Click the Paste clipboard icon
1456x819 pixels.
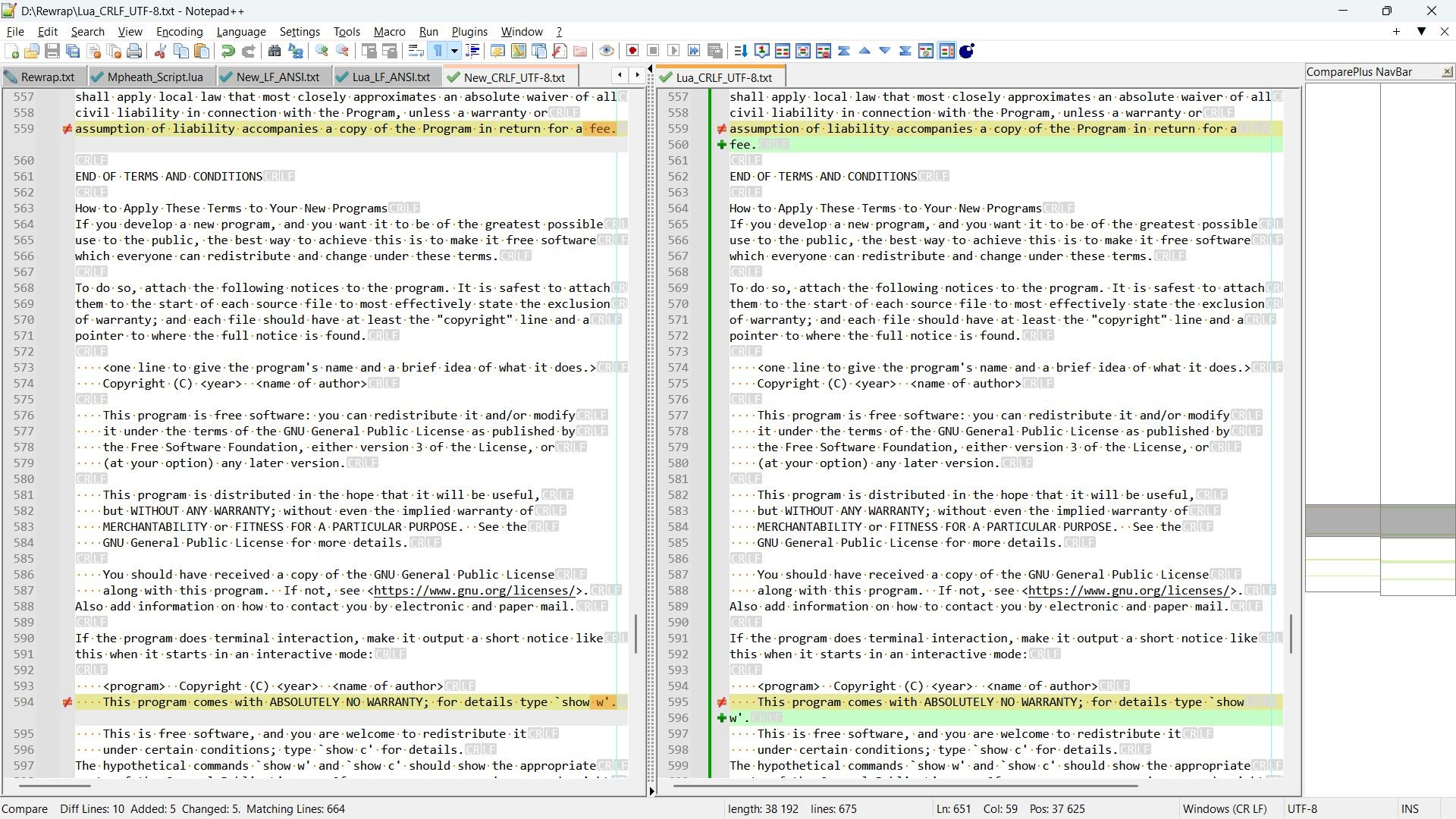[202, 51]
